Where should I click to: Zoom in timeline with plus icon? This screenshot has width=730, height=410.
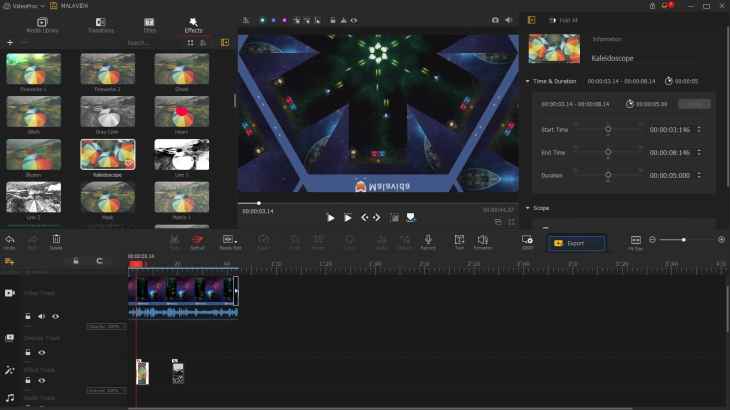point(721,240)
